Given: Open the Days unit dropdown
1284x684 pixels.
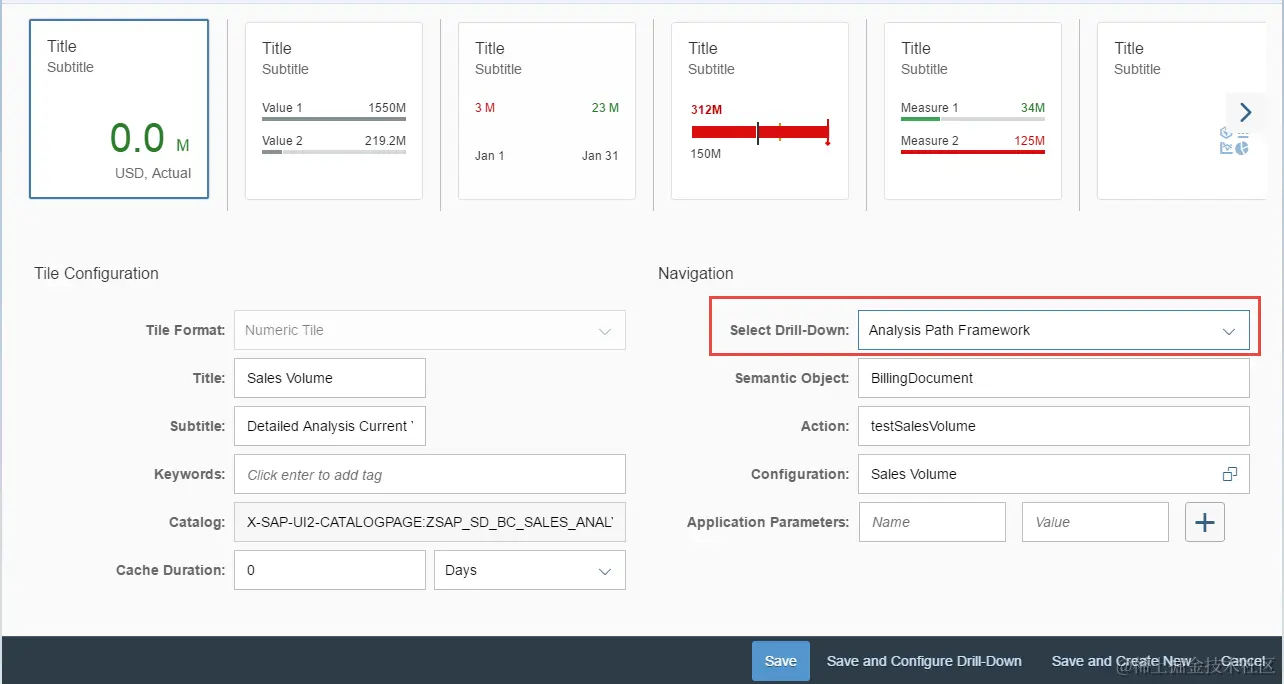Looking at the screenshot, I should point(530,570).
